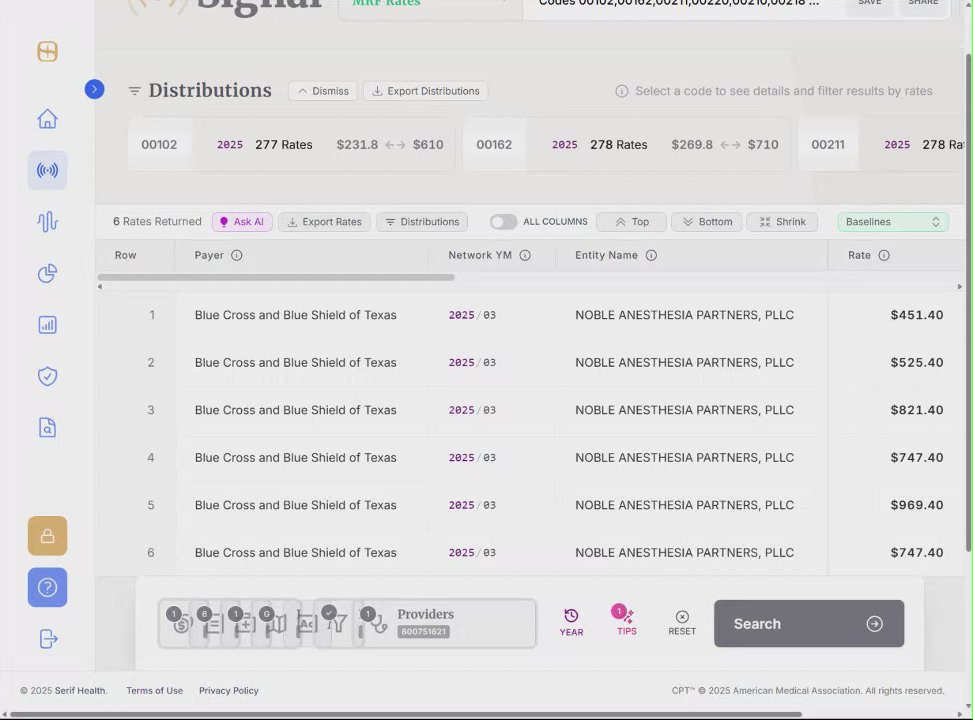Click the logout icon in sidebar
The width and height of the screenshot is (973, 720).
click(x=48, y=639)
